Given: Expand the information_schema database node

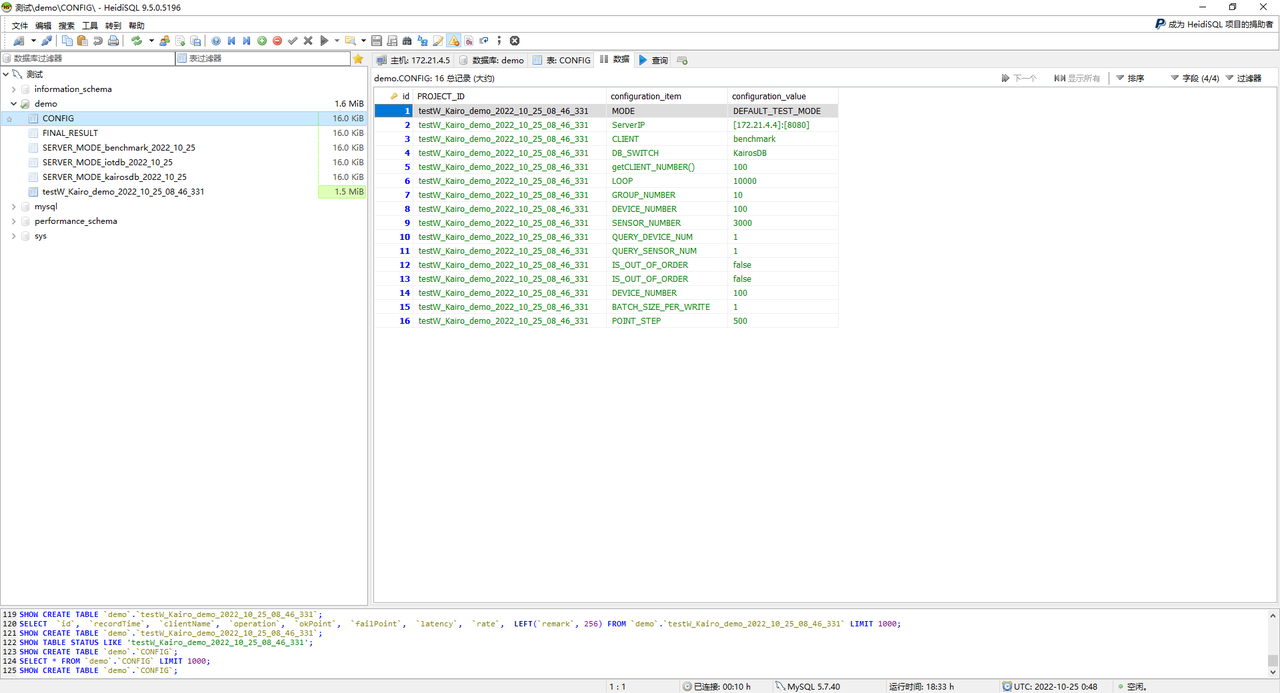Looking at the screenshot, I should pyautogui.click(x=13, y=89).
